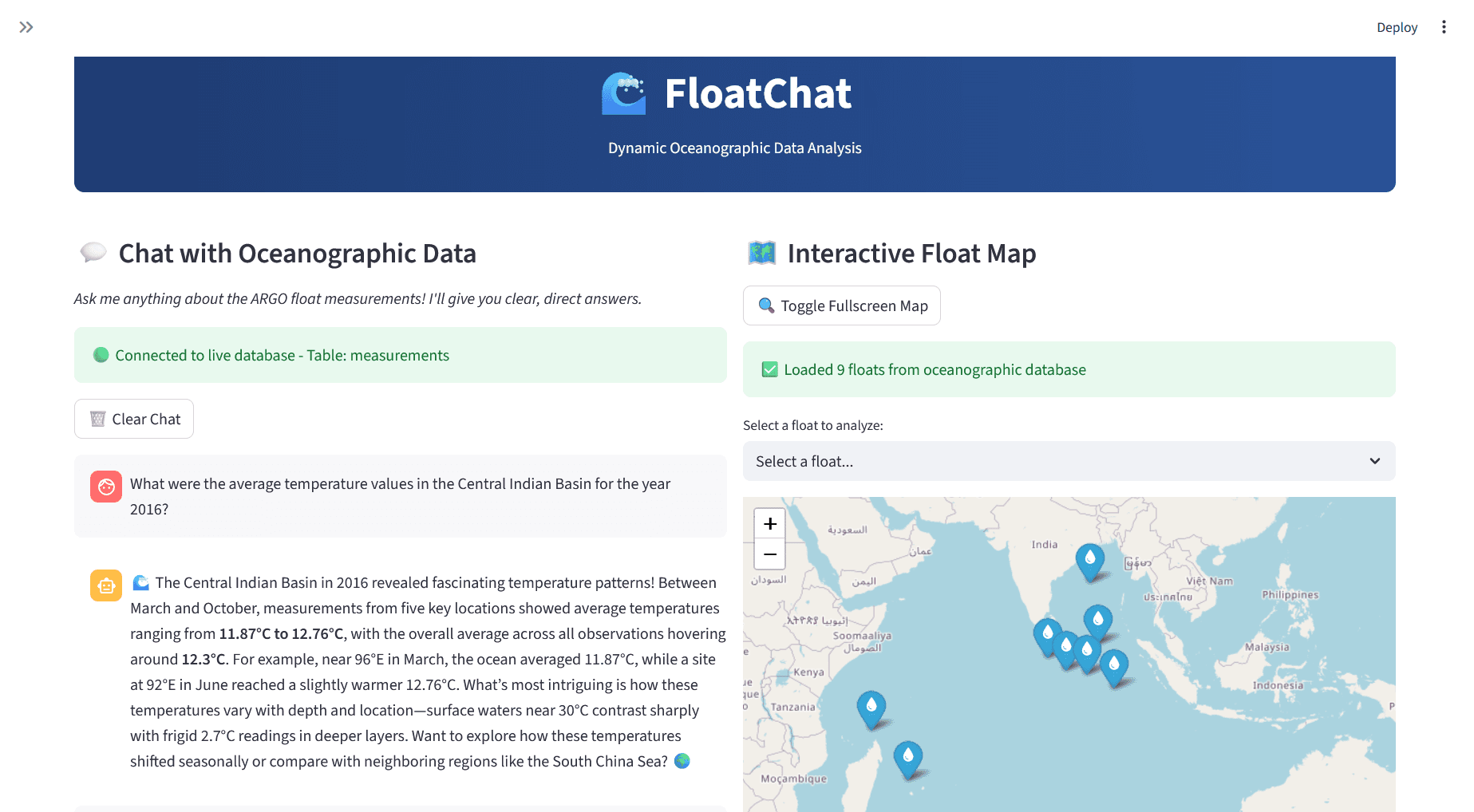Click the green checkmark icon in floats banner
Screen dimensions: 1474x812
769,369
